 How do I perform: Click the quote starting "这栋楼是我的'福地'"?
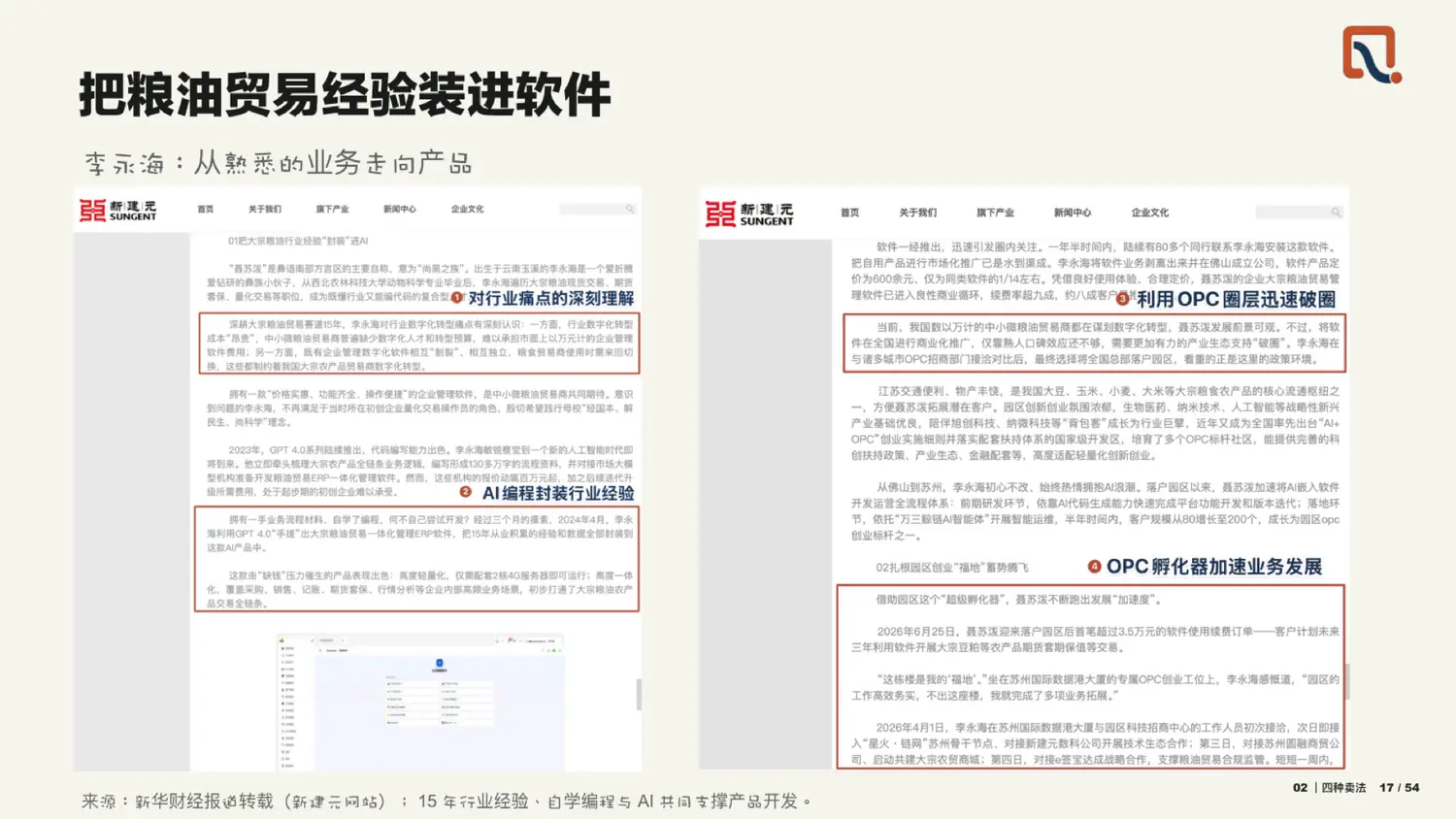tap(1095, 687)
